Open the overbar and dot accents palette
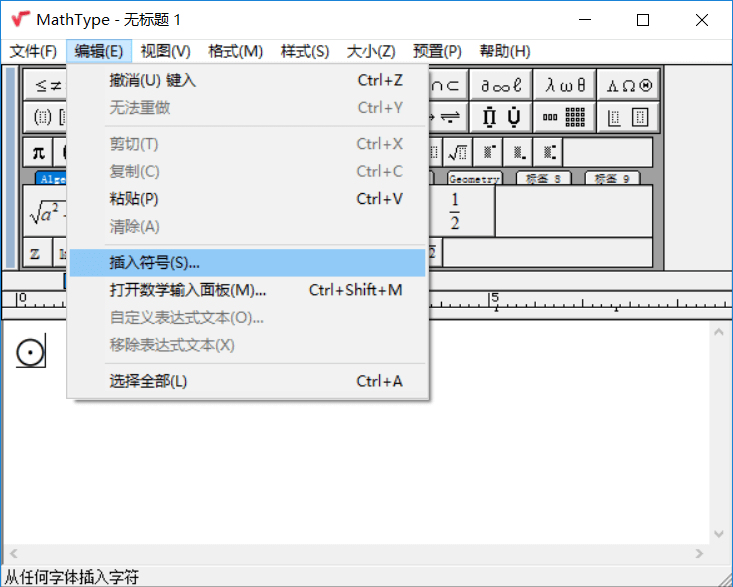733x587 pixels. (x=501, y=117)
